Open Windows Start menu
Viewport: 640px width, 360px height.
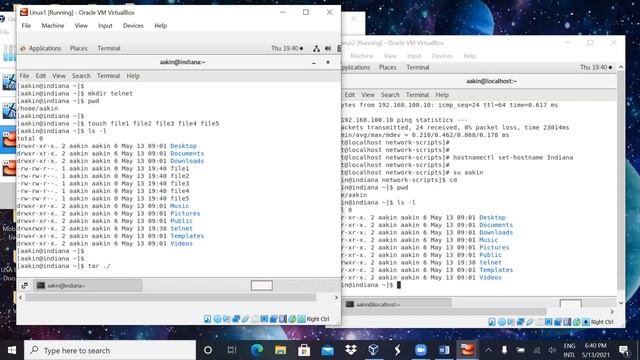point(12,350)
